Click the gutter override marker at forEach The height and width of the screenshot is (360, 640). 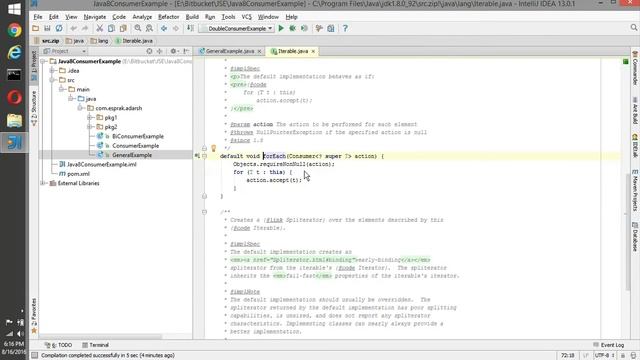197,156
